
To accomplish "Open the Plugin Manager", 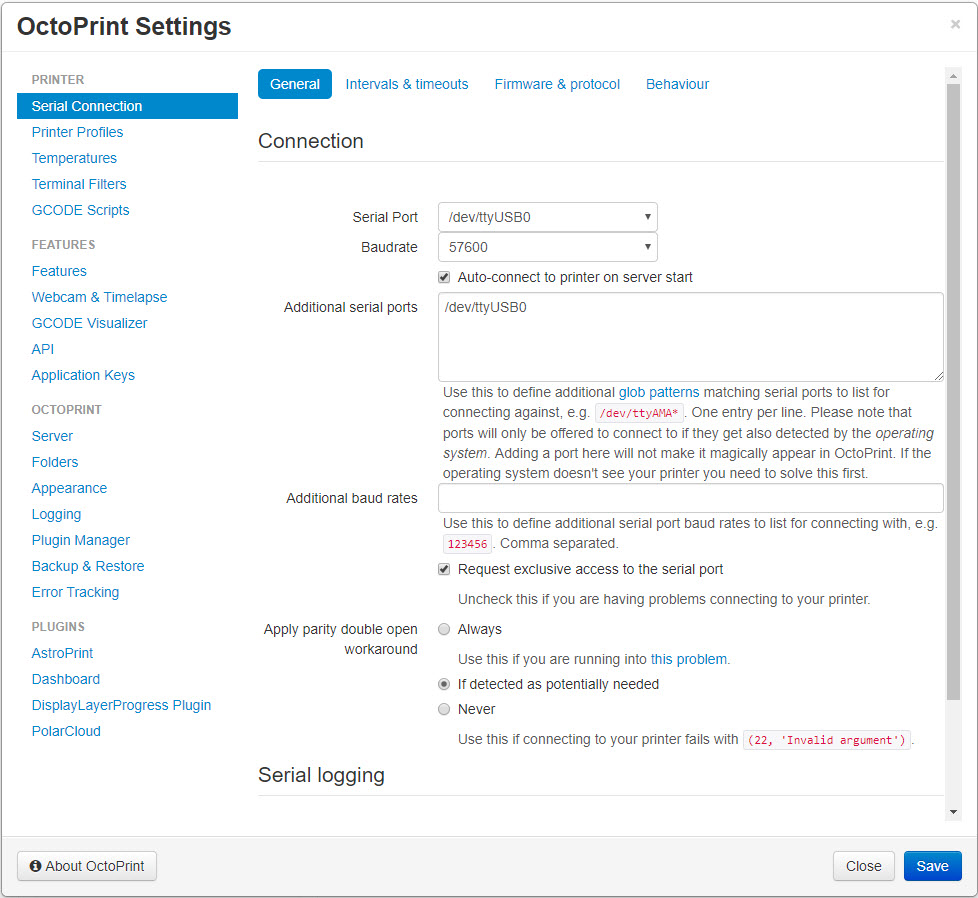I will pyautogui.click(x=81, y=540).
